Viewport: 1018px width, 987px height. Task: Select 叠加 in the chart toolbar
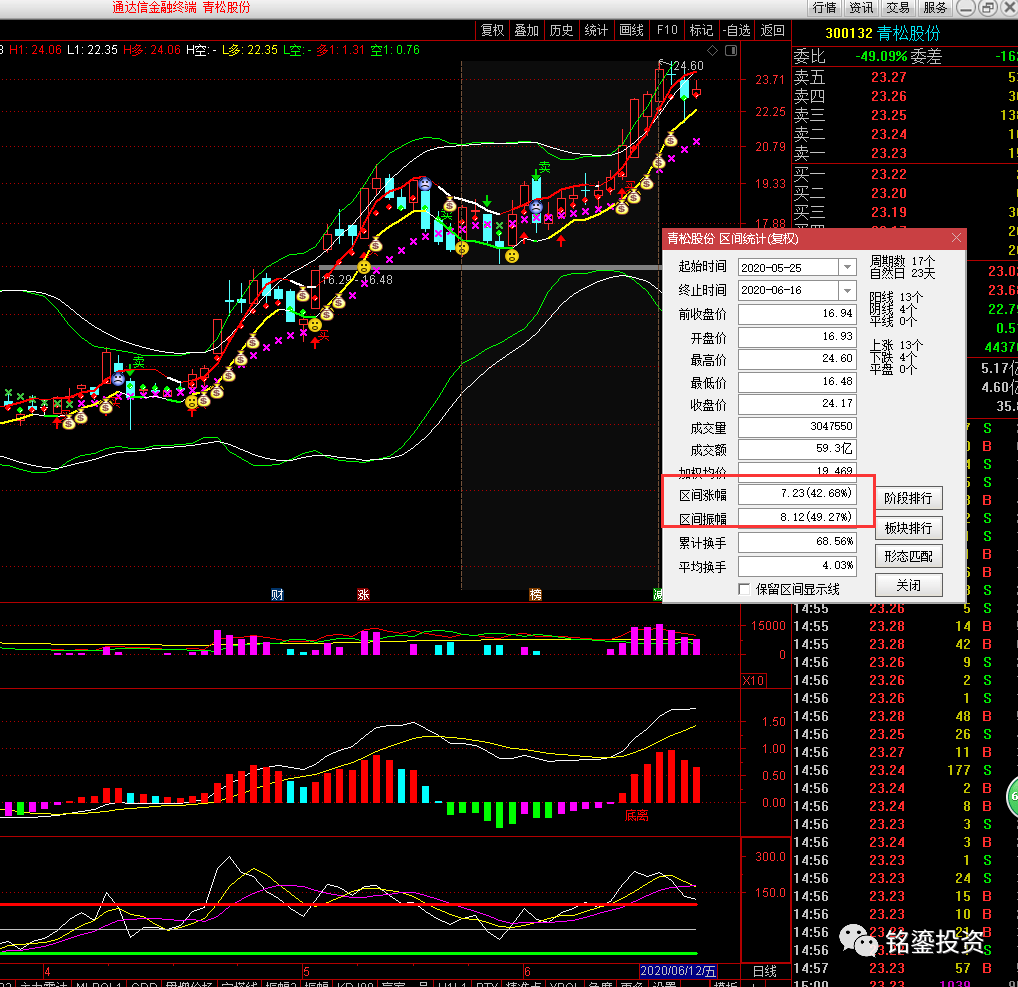pos(527,31)
